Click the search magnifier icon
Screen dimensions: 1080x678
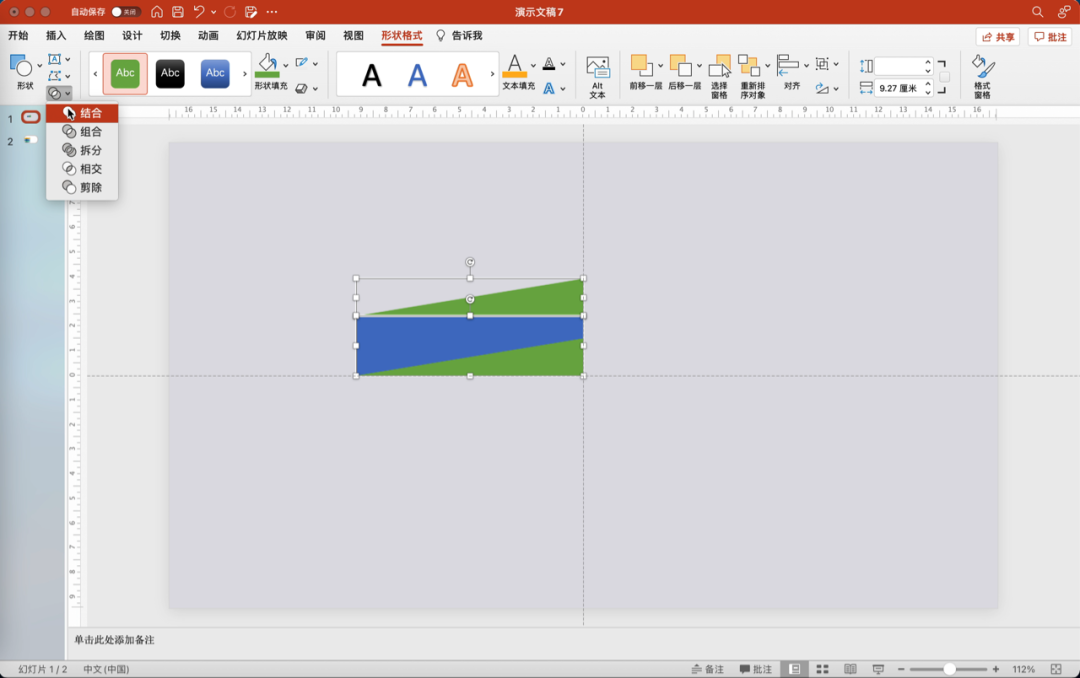pyautogui.click(x=1037, y=12)
